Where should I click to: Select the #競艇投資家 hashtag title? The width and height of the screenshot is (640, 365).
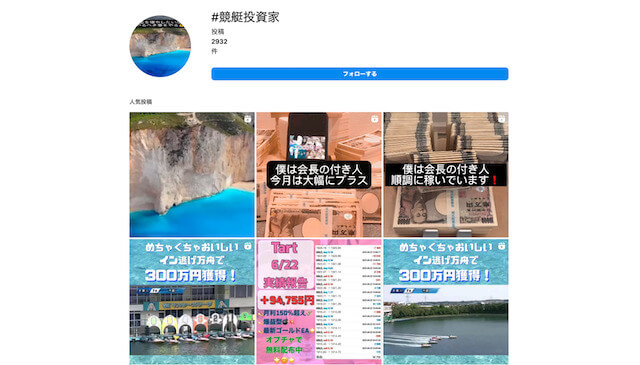pyautogui.click(x=245, y=17)
